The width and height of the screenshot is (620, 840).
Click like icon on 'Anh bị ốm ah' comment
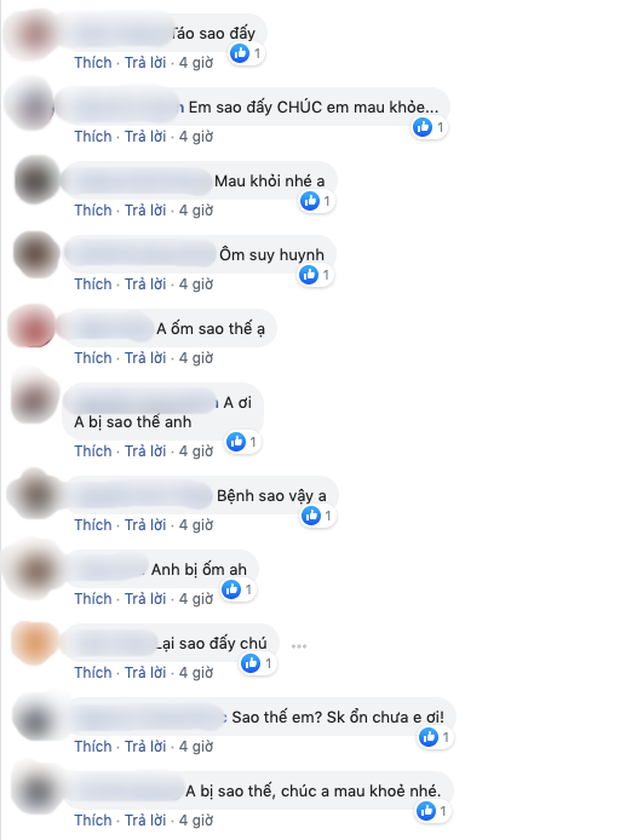tap(231, 590)
